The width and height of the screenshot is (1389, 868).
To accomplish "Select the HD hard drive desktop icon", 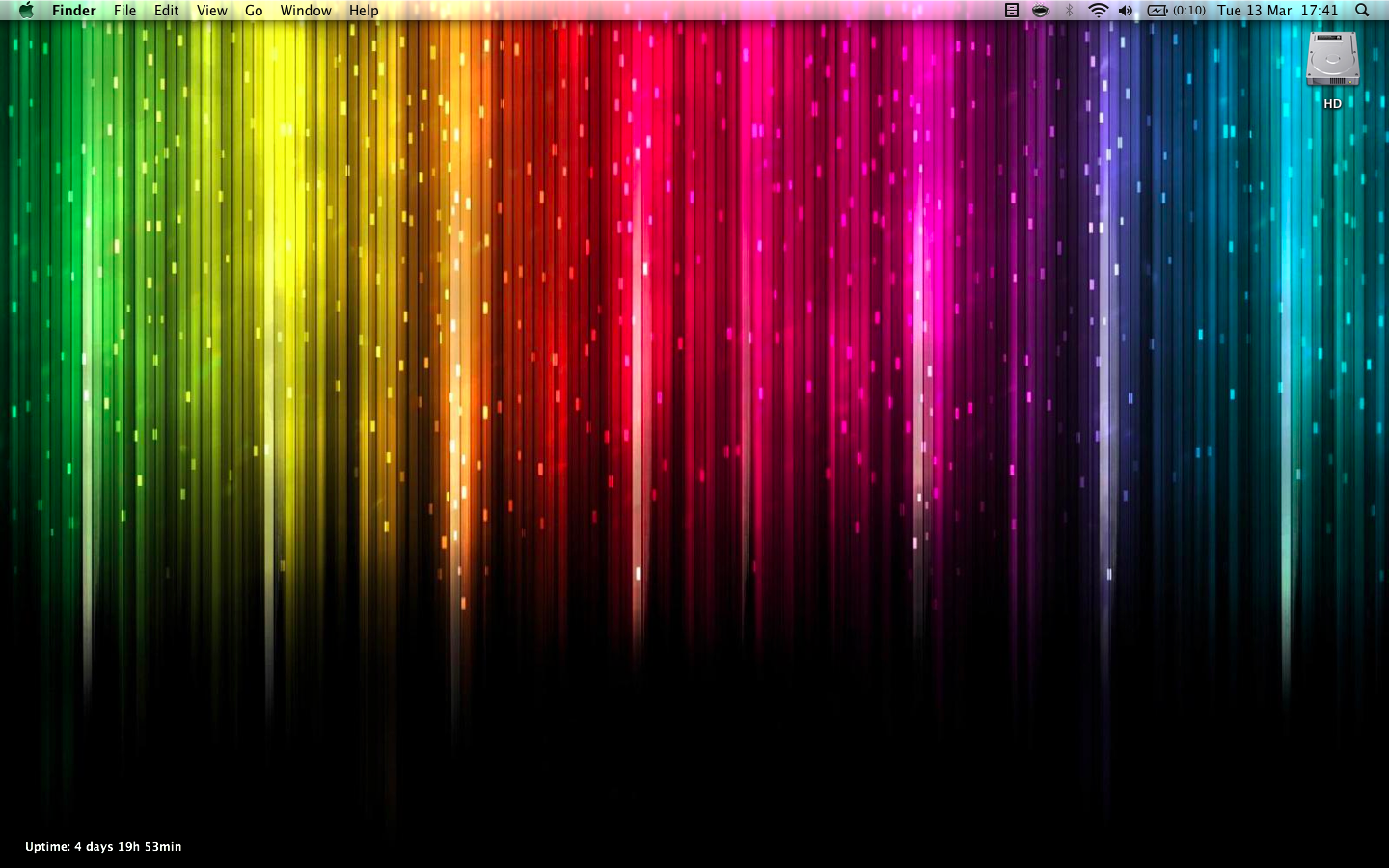I will (1333, 60).
